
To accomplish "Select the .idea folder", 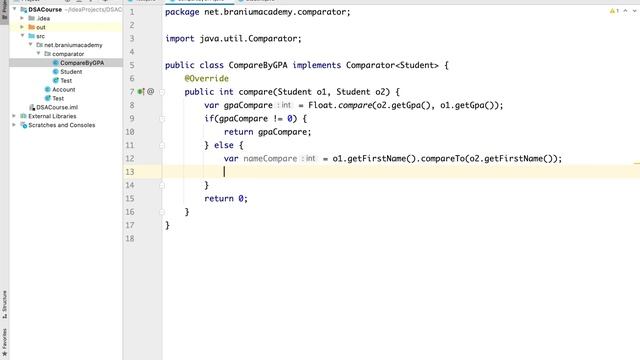I will pyautogui.click(x=43, y=18).
